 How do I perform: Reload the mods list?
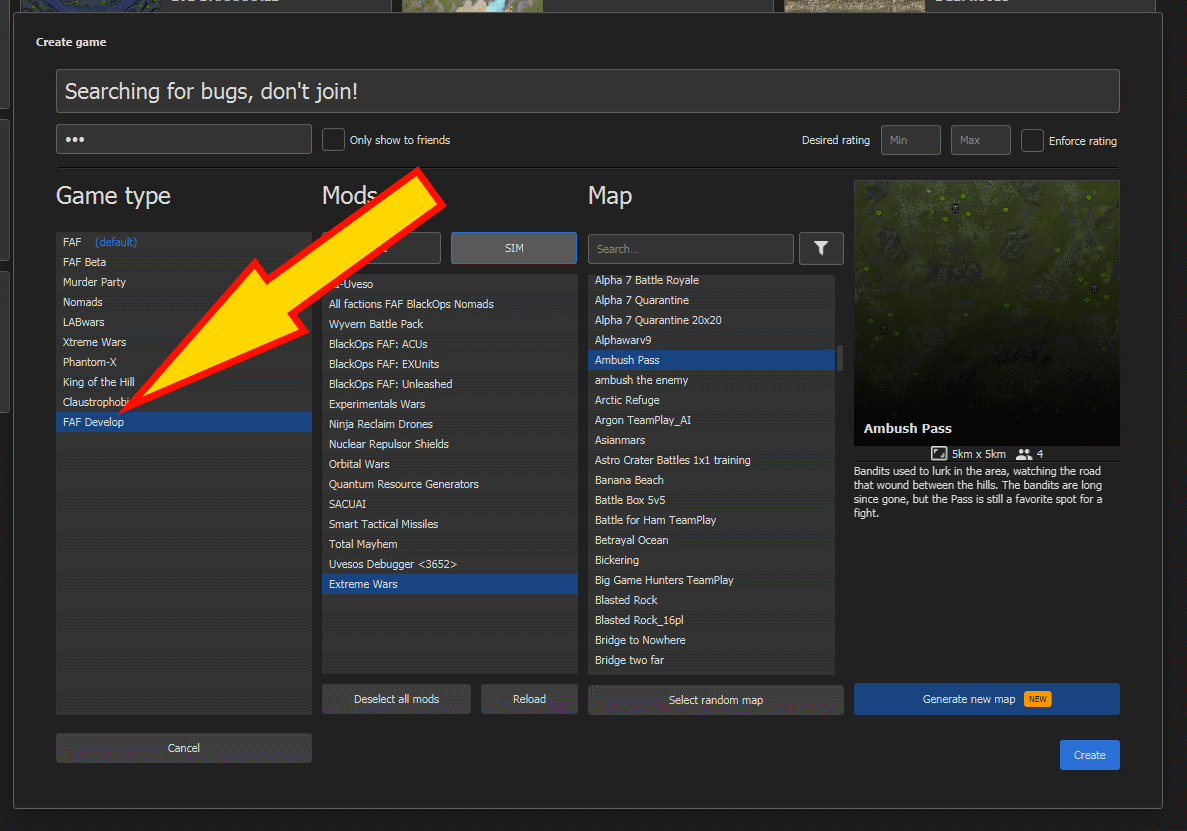click(529, 699)
